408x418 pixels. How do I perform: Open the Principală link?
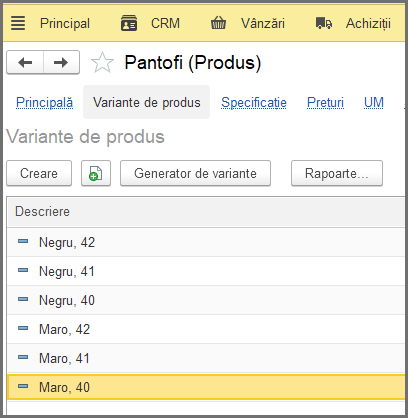[x=44, y=102]
